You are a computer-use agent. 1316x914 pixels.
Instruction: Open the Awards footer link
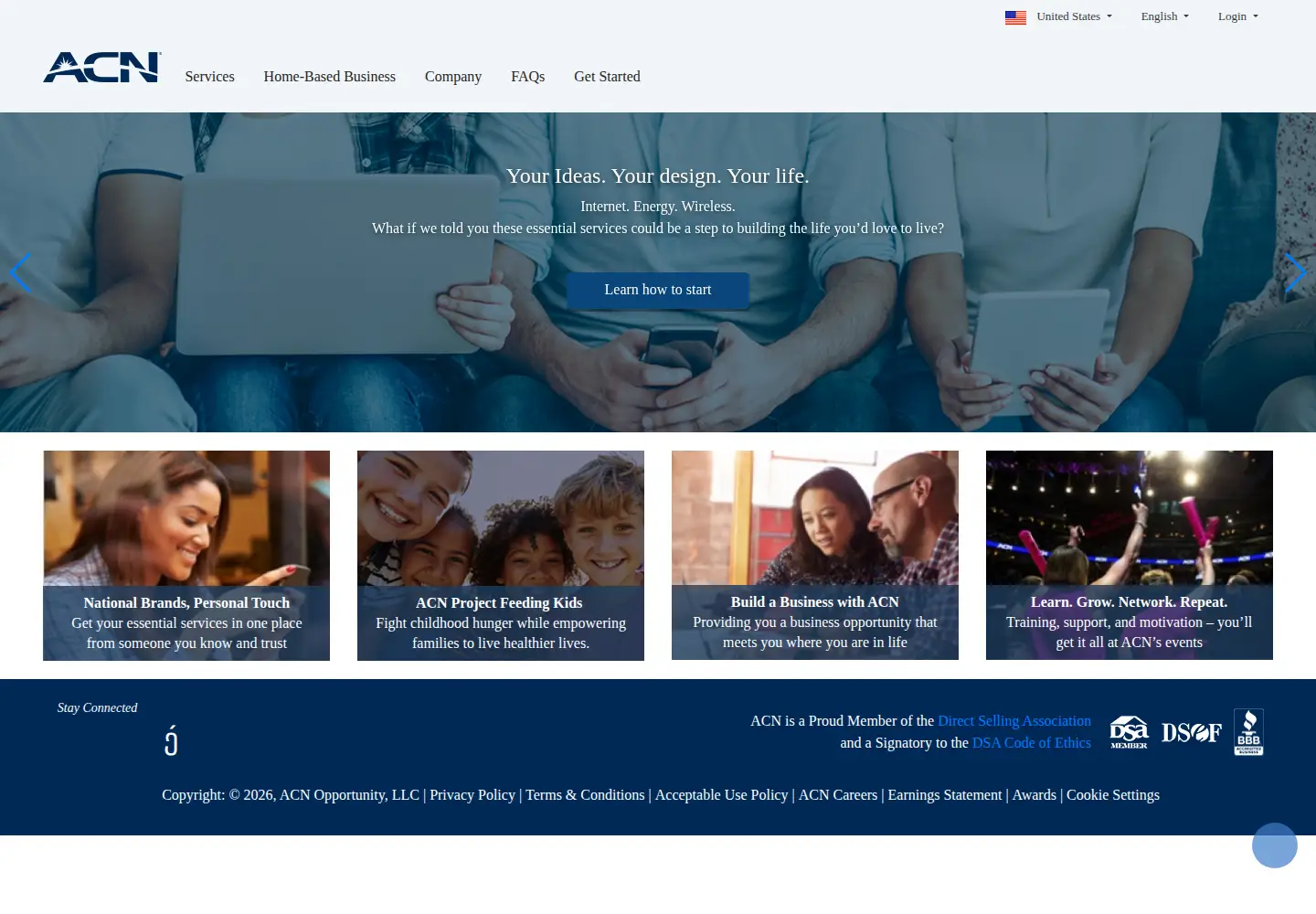(1035, 795)
